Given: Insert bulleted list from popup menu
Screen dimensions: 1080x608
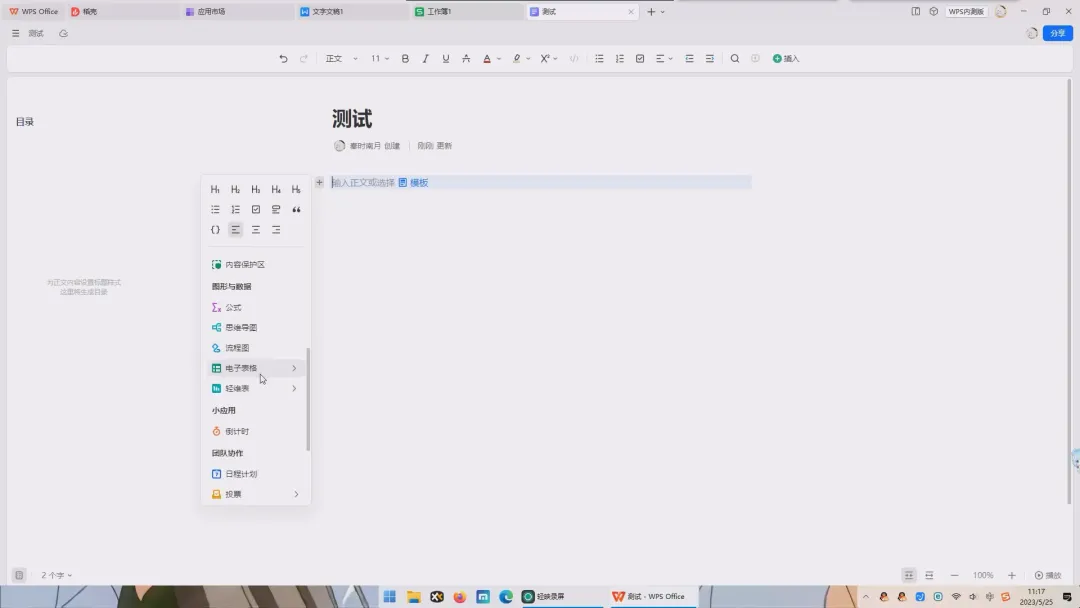Looking at the screenshot, I should coord(215,209).
